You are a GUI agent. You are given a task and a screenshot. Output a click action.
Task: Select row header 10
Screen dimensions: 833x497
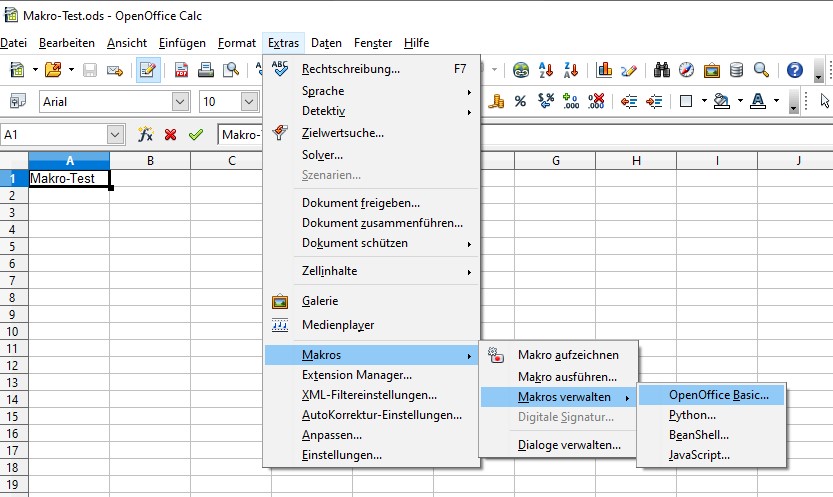14,331
